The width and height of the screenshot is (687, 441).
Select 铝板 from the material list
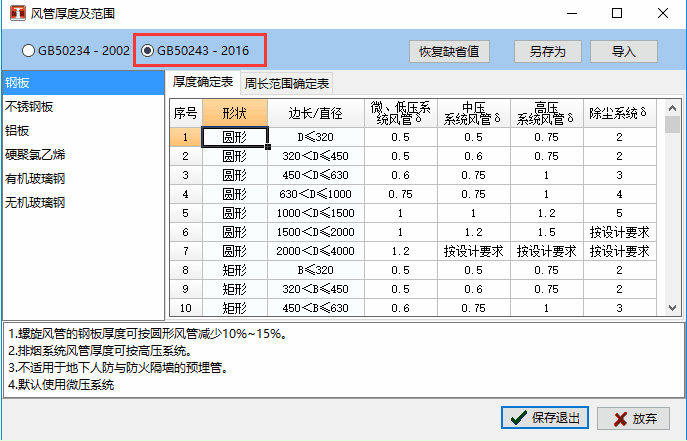coord(18,130)
